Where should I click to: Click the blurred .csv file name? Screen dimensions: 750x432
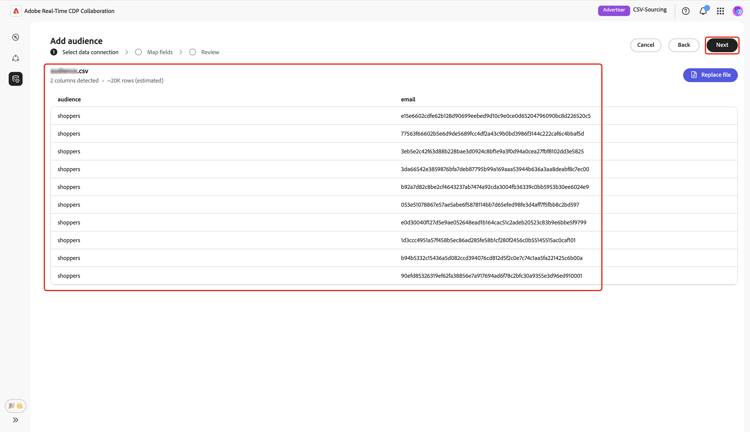[69, 71]
